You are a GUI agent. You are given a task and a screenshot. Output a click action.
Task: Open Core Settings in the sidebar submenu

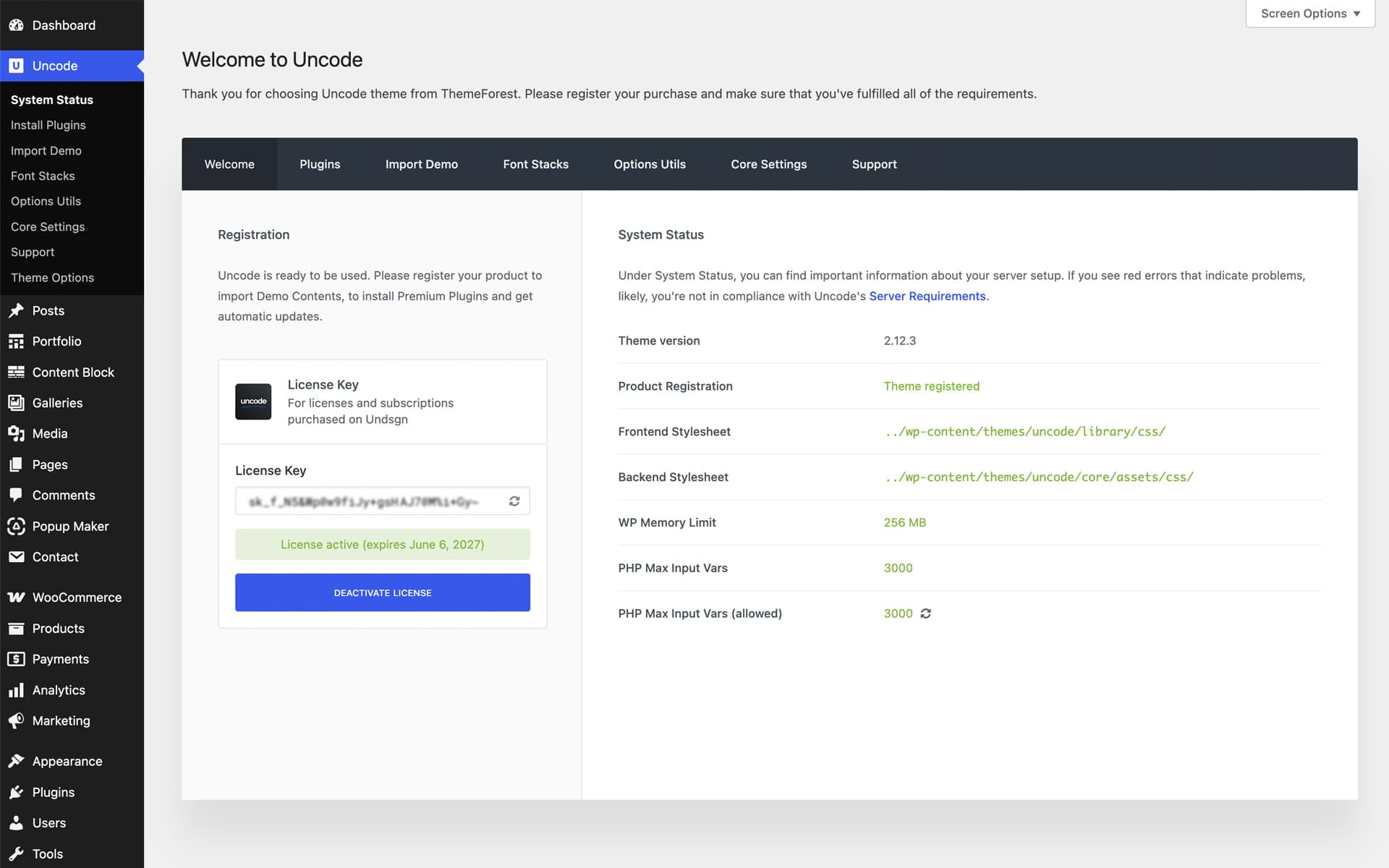point(48,227)
